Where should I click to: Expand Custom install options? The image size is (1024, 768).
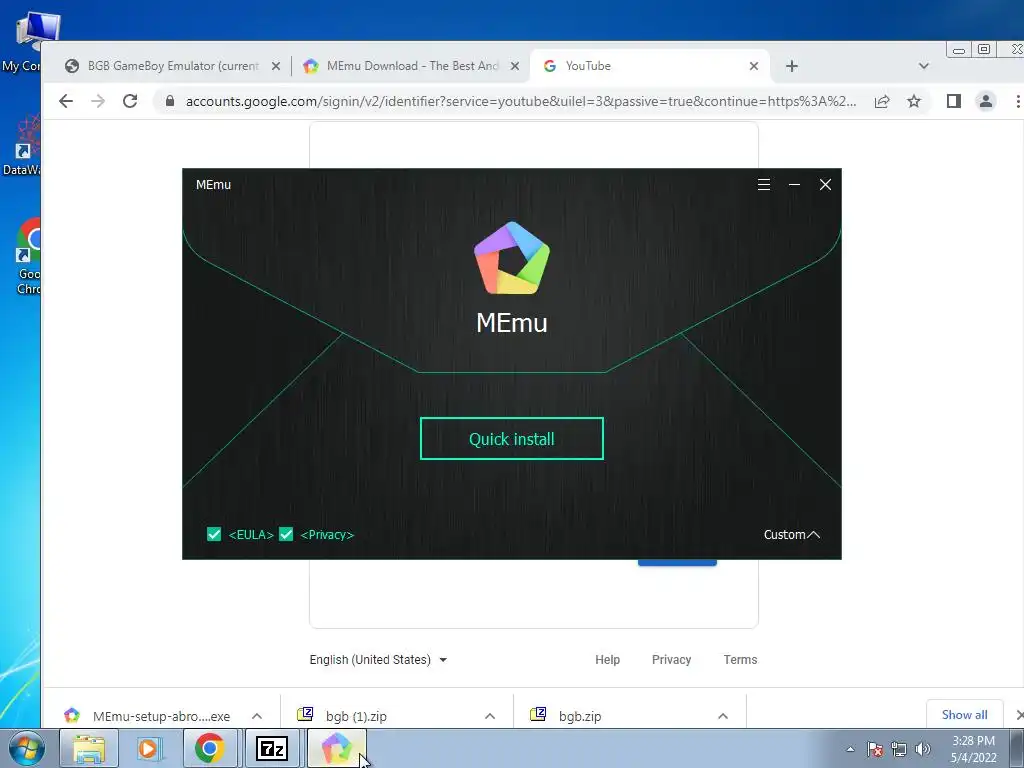(792, 535)
